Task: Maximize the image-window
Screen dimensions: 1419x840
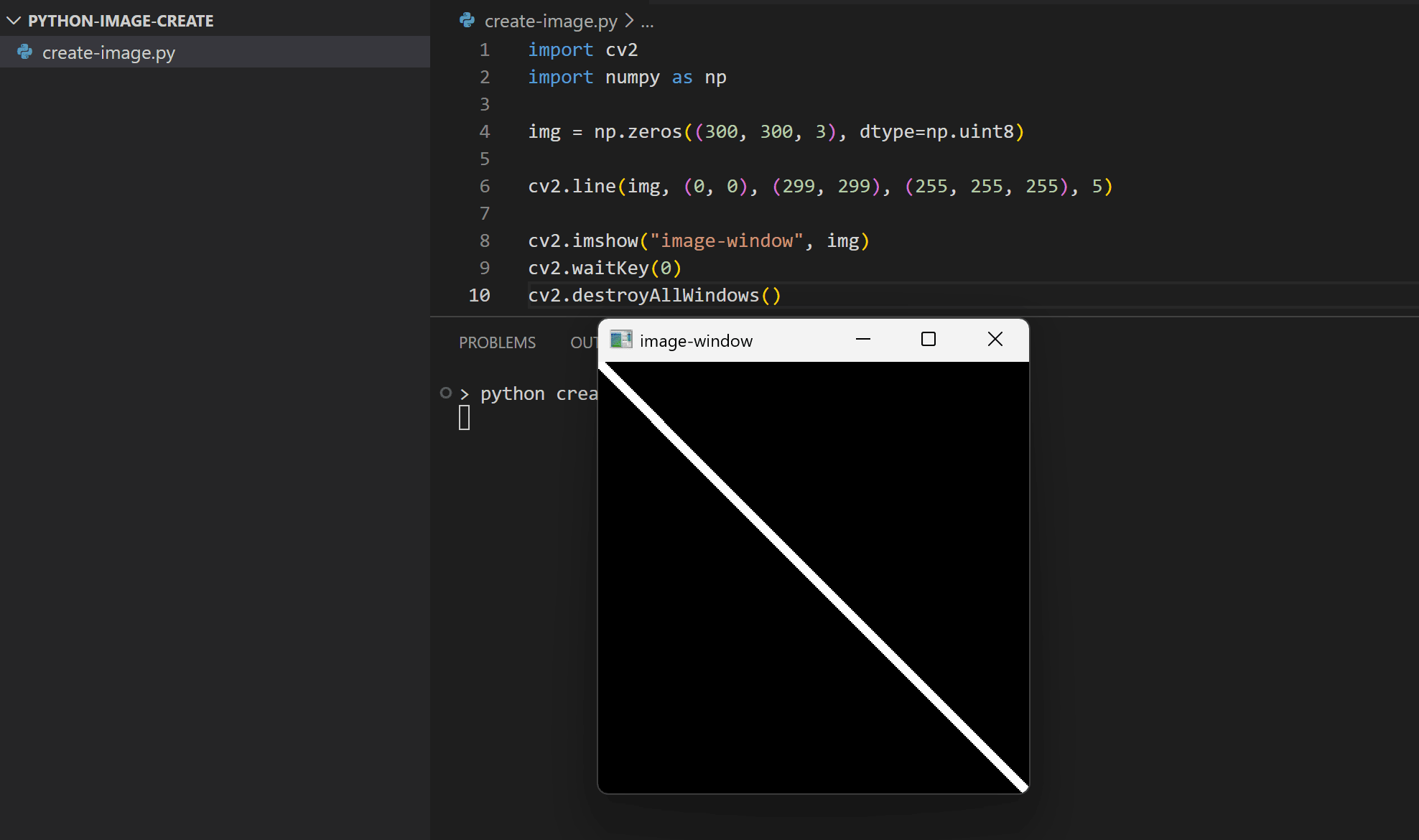Action: [929, 339]
